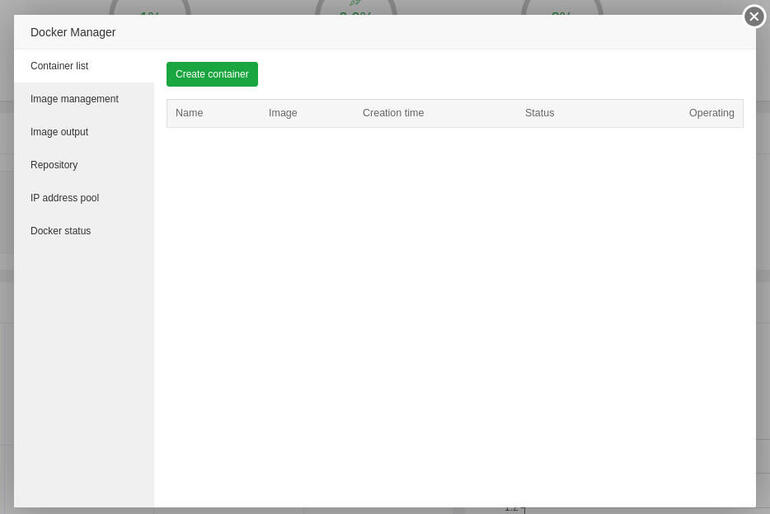Click the Docker Manager title text

(73, 32)
